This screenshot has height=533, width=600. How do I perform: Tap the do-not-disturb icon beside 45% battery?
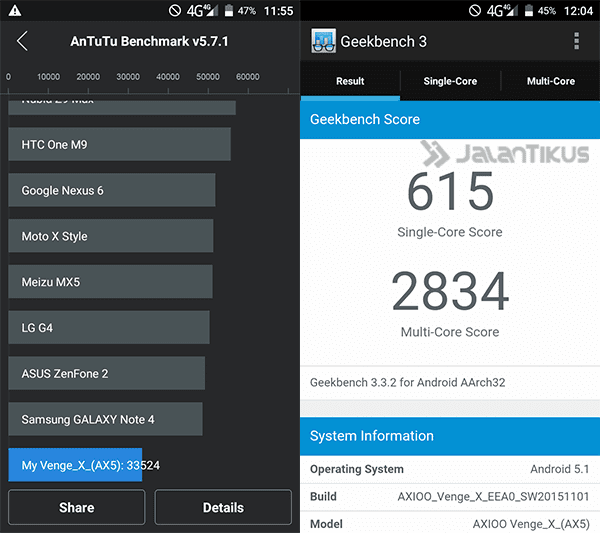pos(475,10)
